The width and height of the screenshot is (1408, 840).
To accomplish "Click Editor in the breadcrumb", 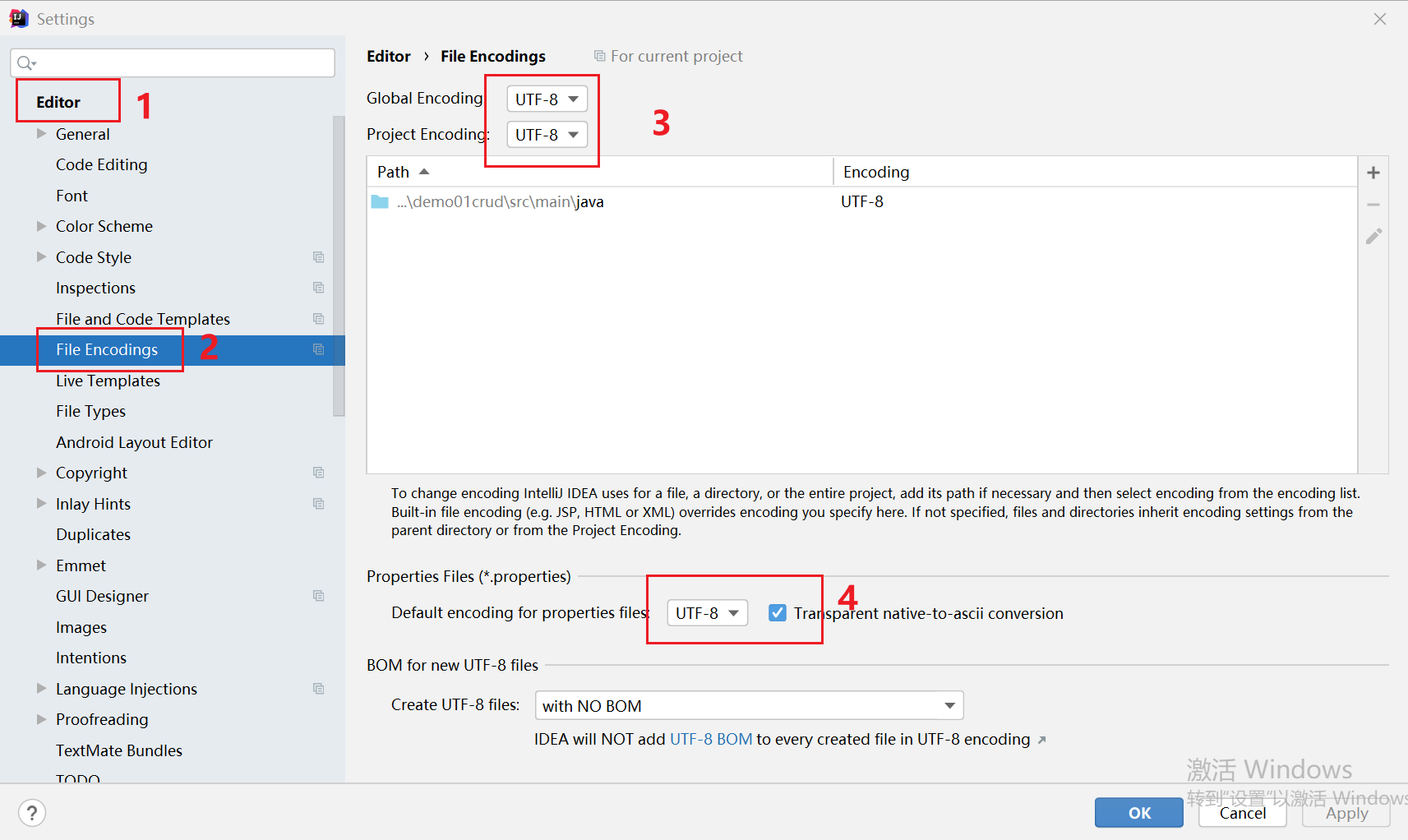I will point(389,56).
